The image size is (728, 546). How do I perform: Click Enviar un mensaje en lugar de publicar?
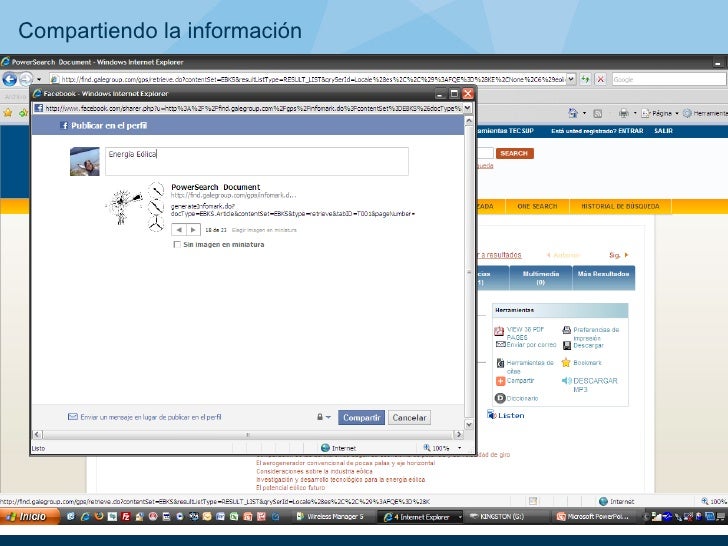click(151, 417)
